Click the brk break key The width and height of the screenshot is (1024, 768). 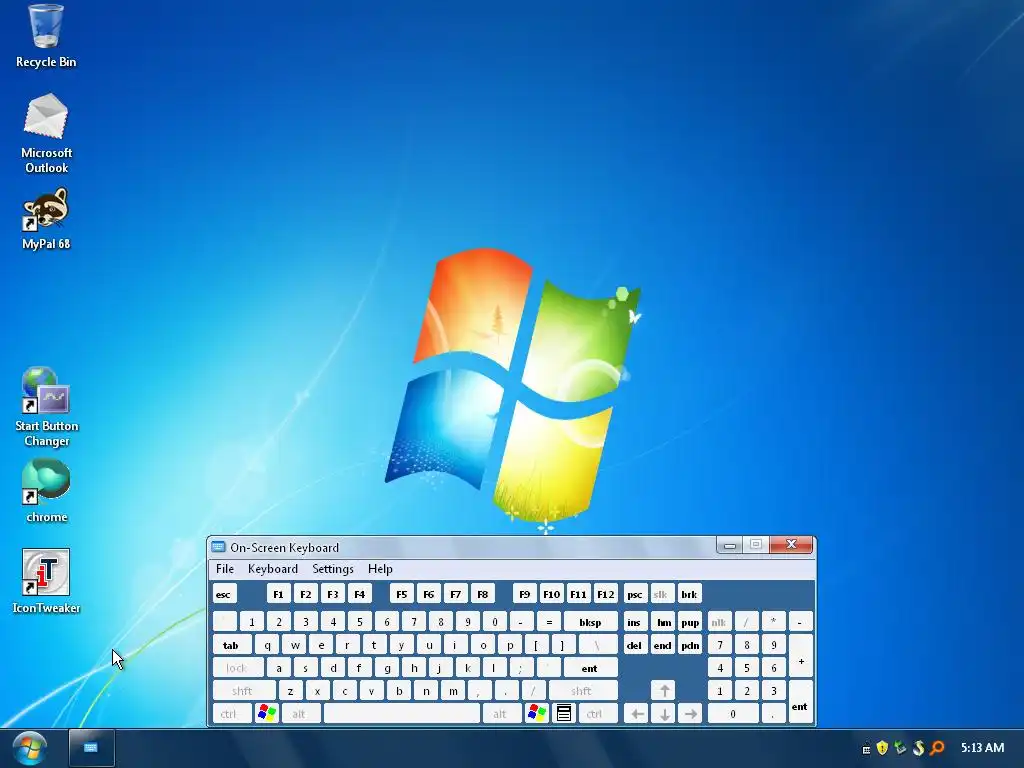tap(690, 594)
